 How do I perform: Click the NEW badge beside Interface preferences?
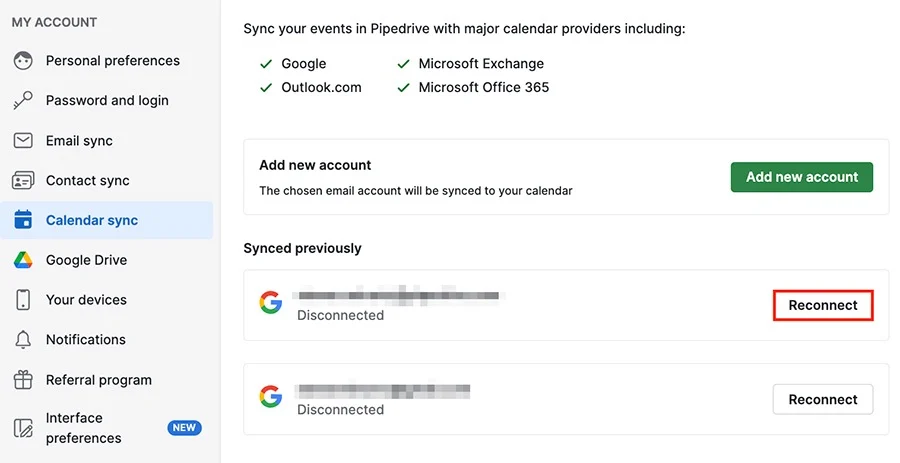pos(184,427)
